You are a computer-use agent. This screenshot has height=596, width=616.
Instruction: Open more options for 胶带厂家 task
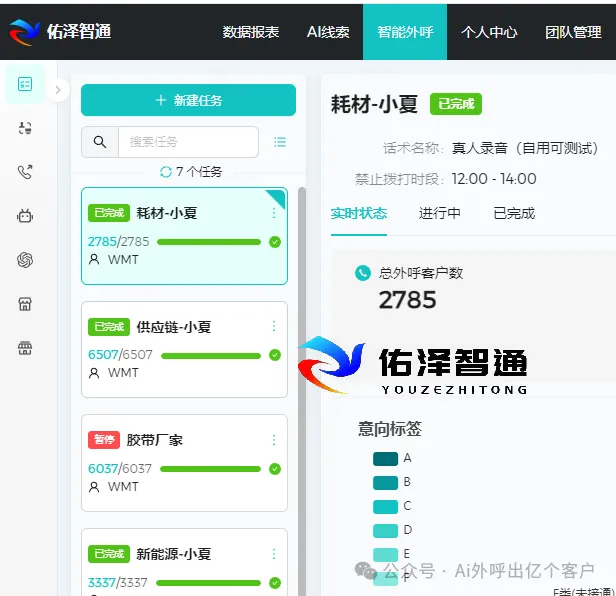[274, 440]
